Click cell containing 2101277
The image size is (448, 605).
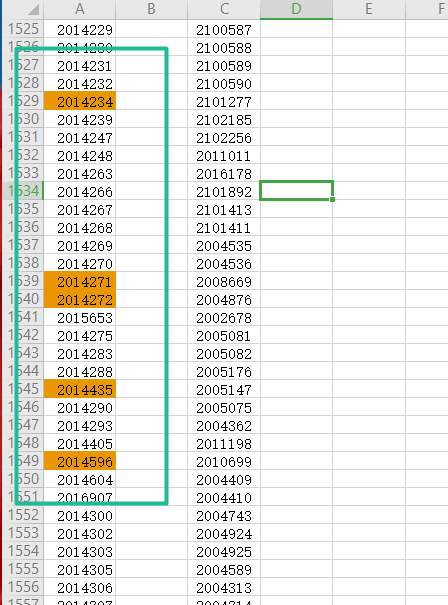224,101
